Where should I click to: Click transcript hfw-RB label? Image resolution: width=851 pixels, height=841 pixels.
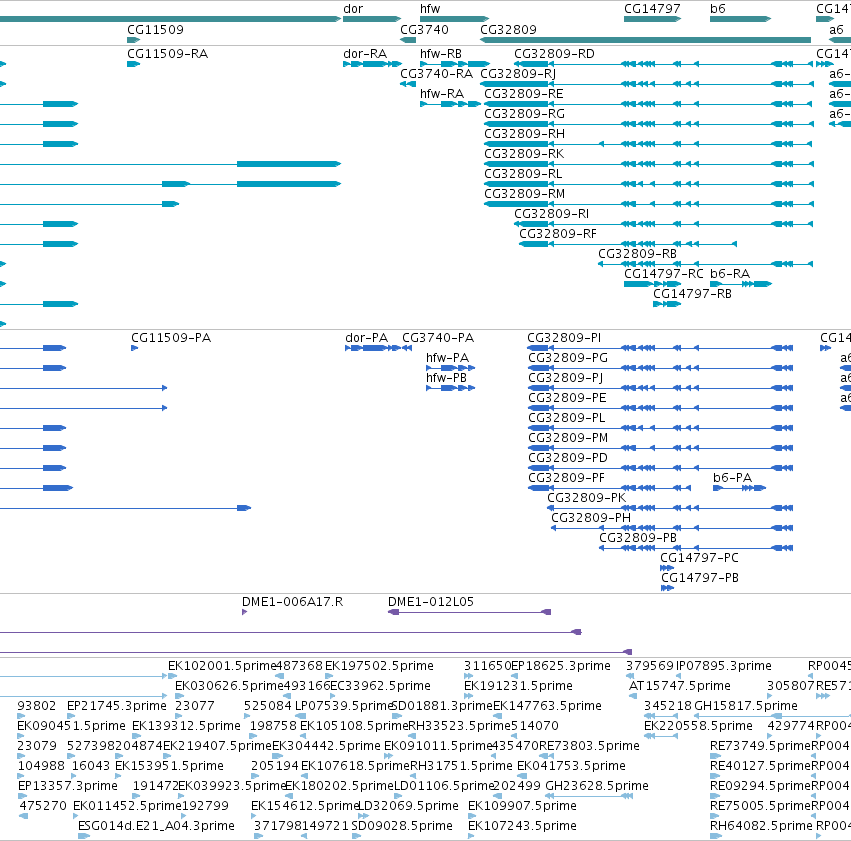(441, 54)
